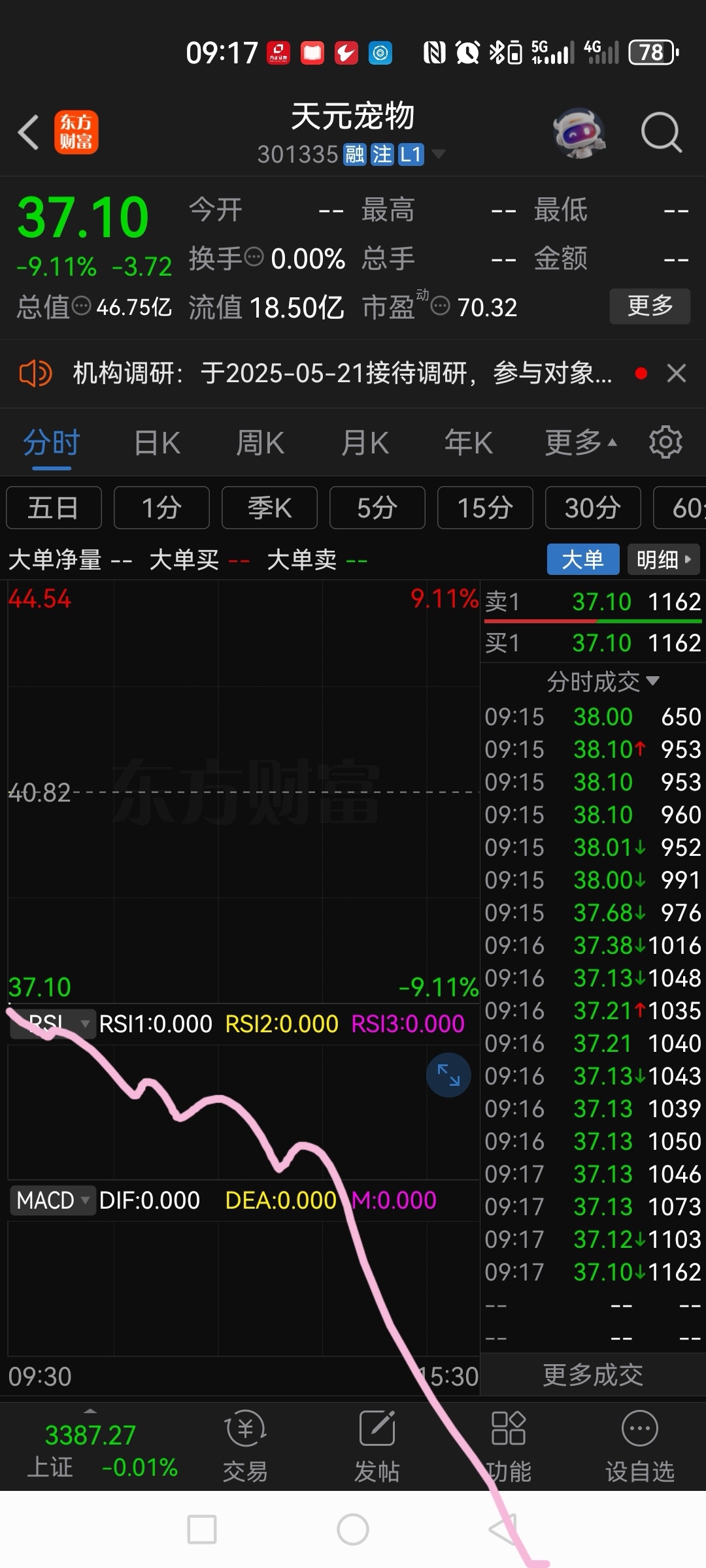Open the robot assistant avatar

coord(579,133)
